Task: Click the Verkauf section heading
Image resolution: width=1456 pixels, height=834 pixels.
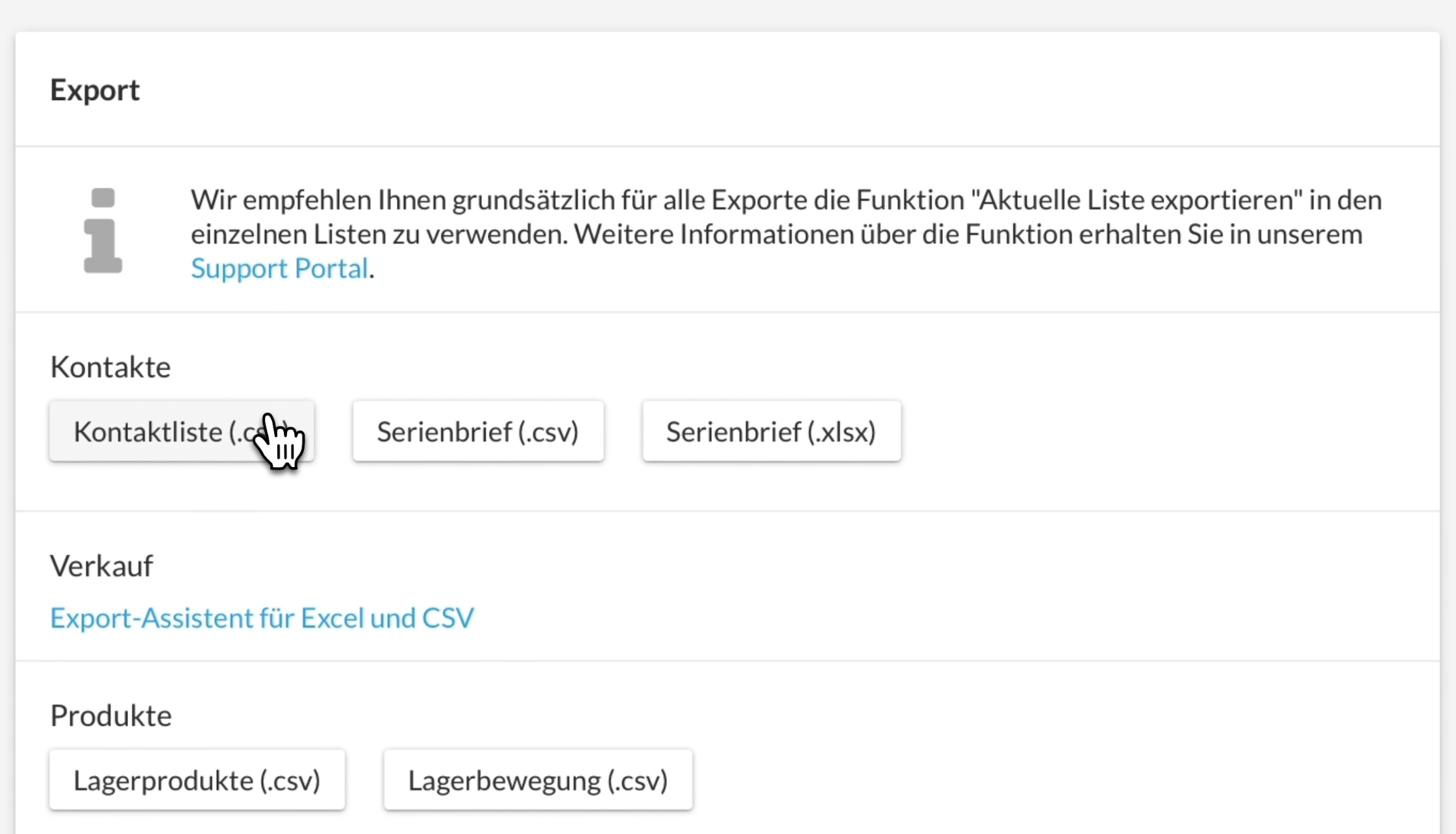Action: [x=102, y=565]
